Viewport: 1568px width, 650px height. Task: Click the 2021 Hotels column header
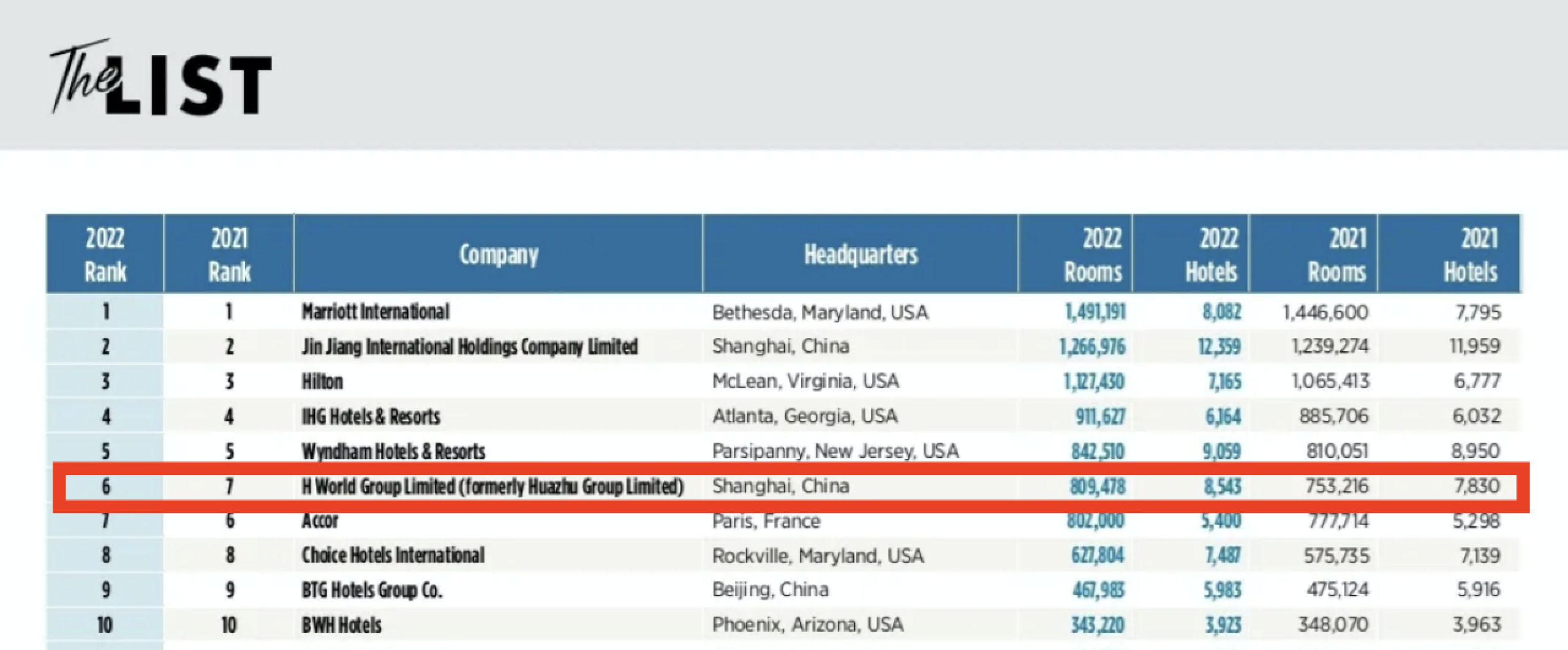(1470, 255)
